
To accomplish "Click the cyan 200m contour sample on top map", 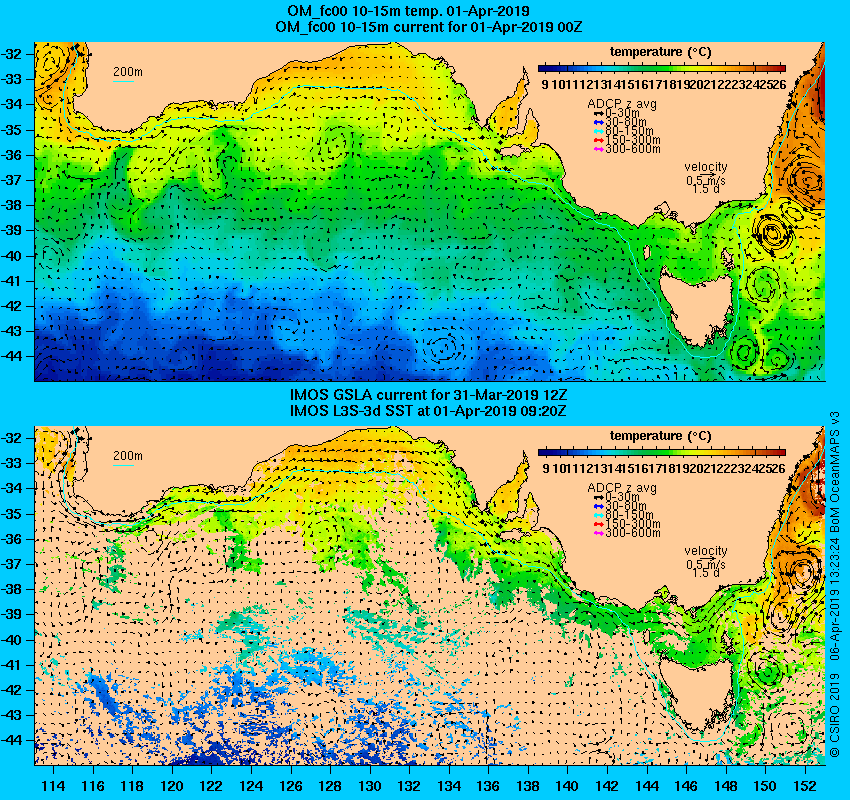I will tap(123, 82).
